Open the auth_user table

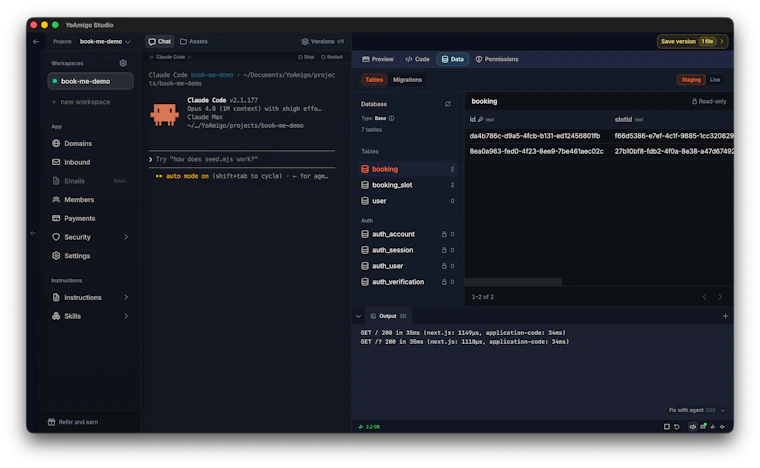407,266
